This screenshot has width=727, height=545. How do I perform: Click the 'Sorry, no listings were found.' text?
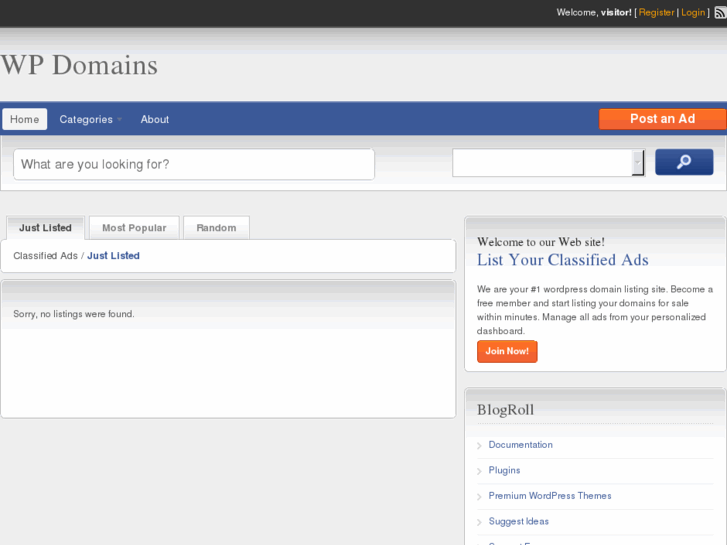pos(74,314)
